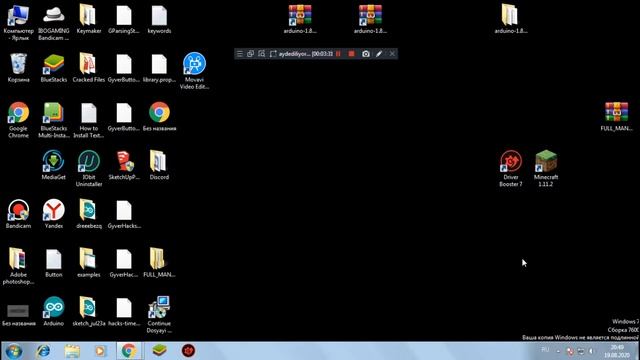Select the SketchUpP installer icon
The height and width of the screenshot is (360, 640).
click(124, 165)
